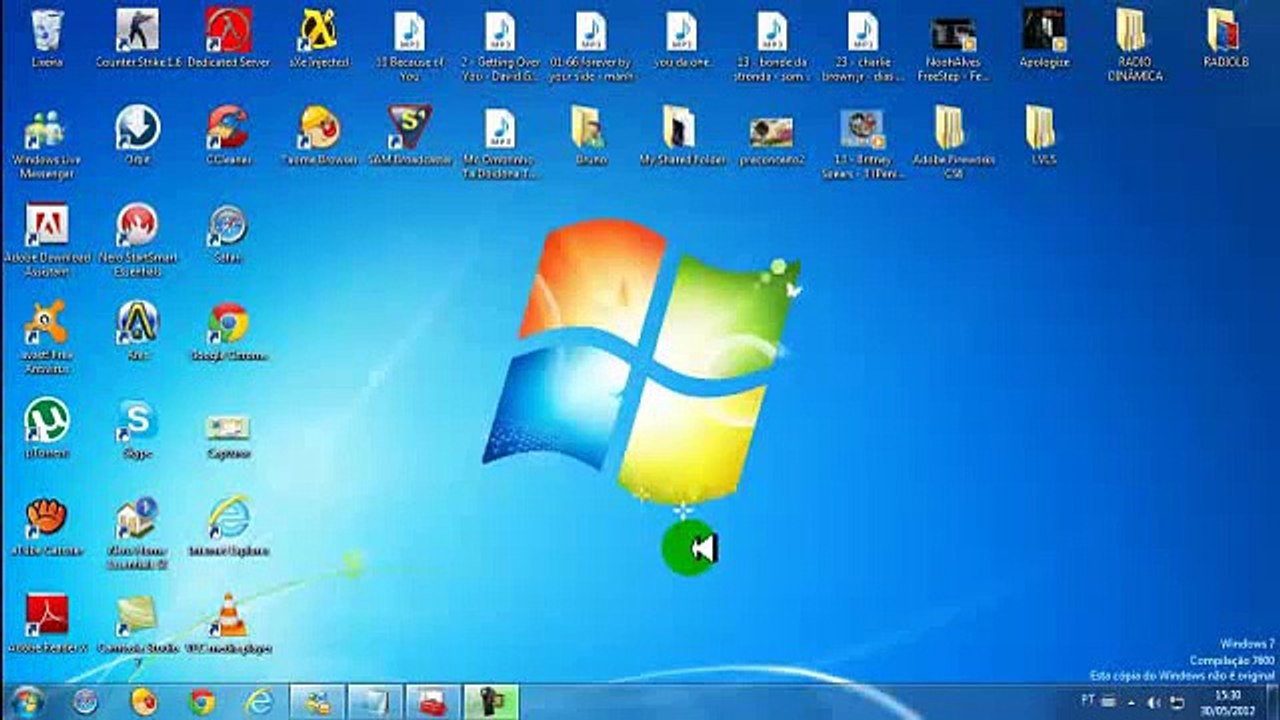Select the 'Mc Controno' MP3 file

(x=500, y=143)
